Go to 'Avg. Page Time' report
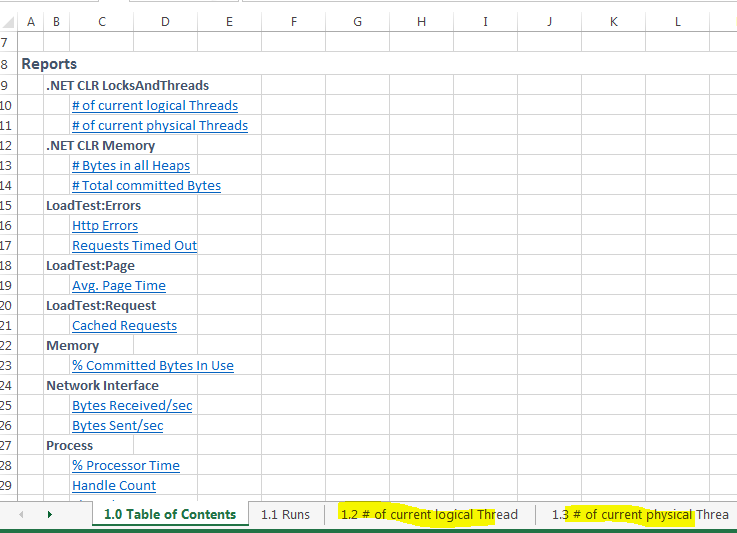737x533 pixels. 118,285
